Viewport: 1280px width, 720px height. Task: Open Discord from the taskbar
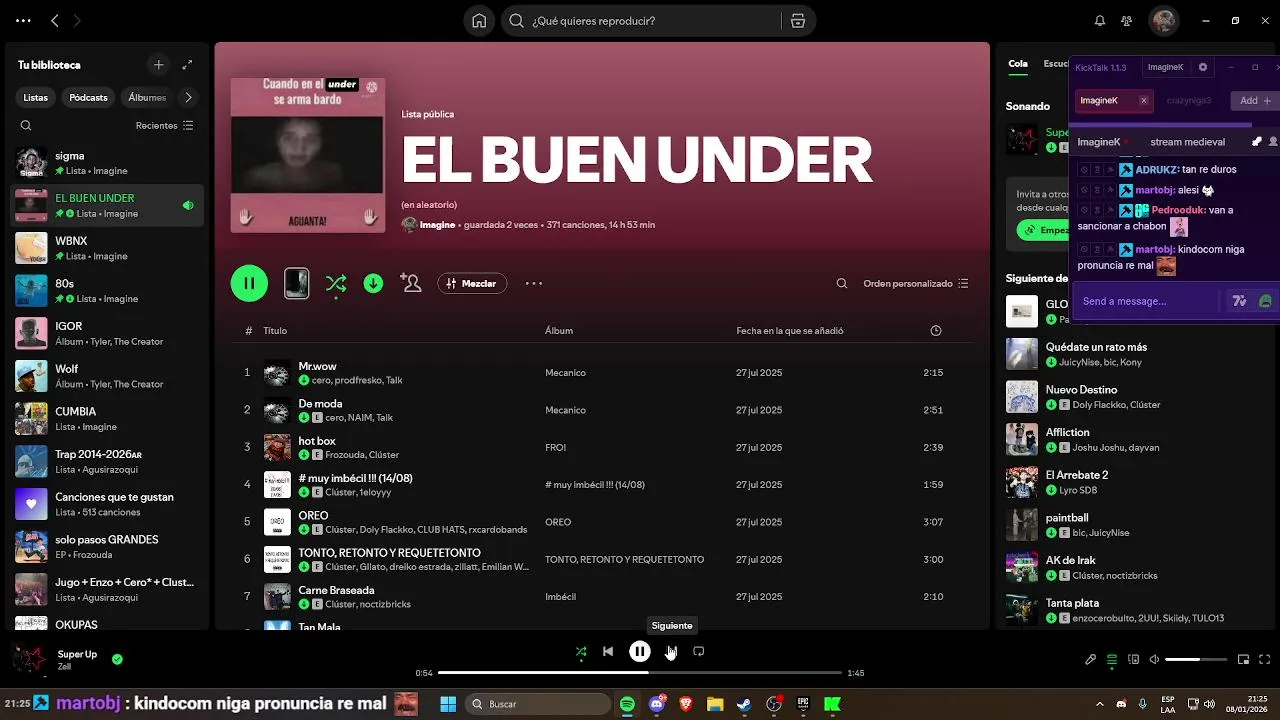coord(657,704)
